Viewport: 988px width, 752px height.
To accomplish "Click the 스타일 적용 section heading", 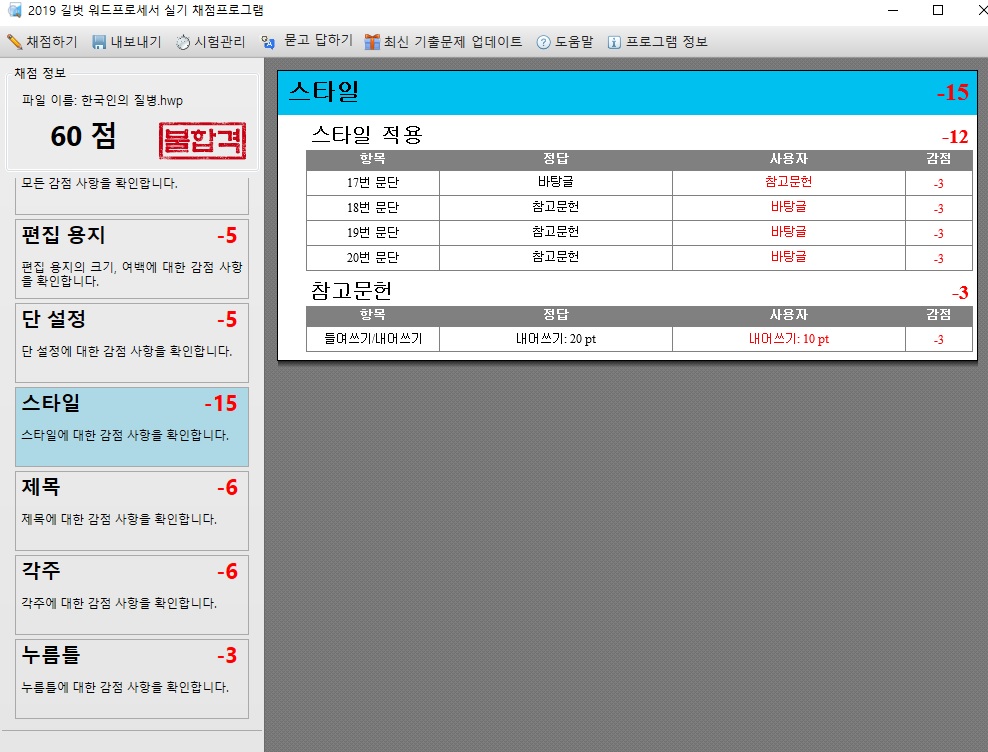I will (367, 134).
